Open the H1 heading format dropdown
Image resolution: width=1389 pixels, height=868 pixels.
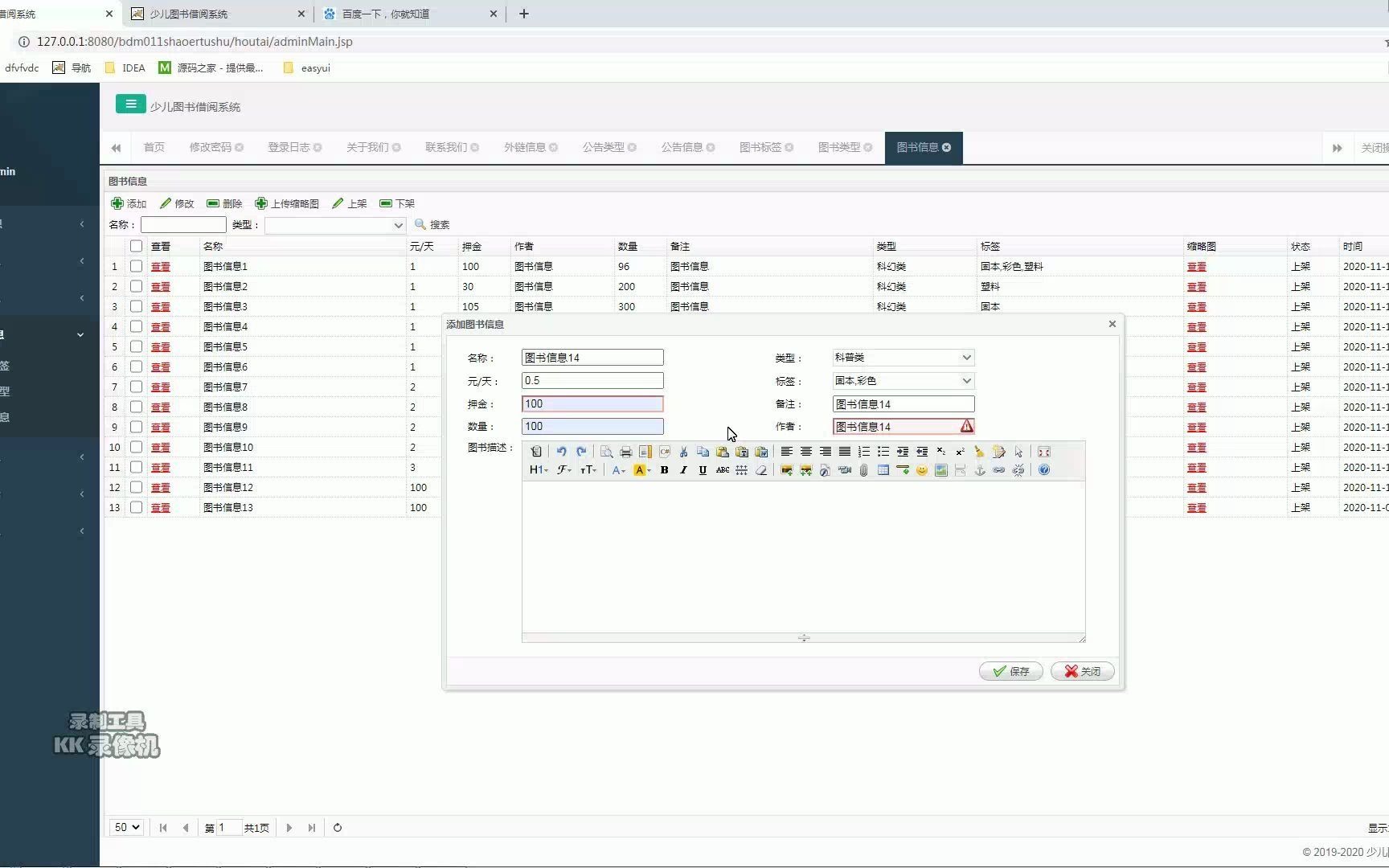pyautogui.click(x=539, y=470)
